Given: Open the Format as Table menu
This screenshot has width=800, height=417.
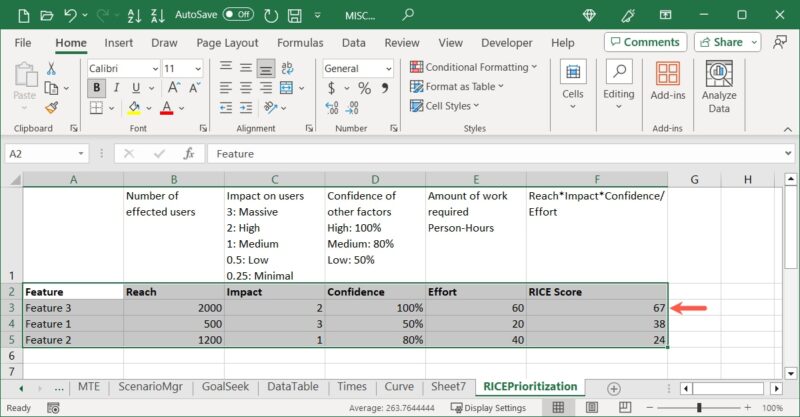Looking at the screenshot, I should click(457, 86).
